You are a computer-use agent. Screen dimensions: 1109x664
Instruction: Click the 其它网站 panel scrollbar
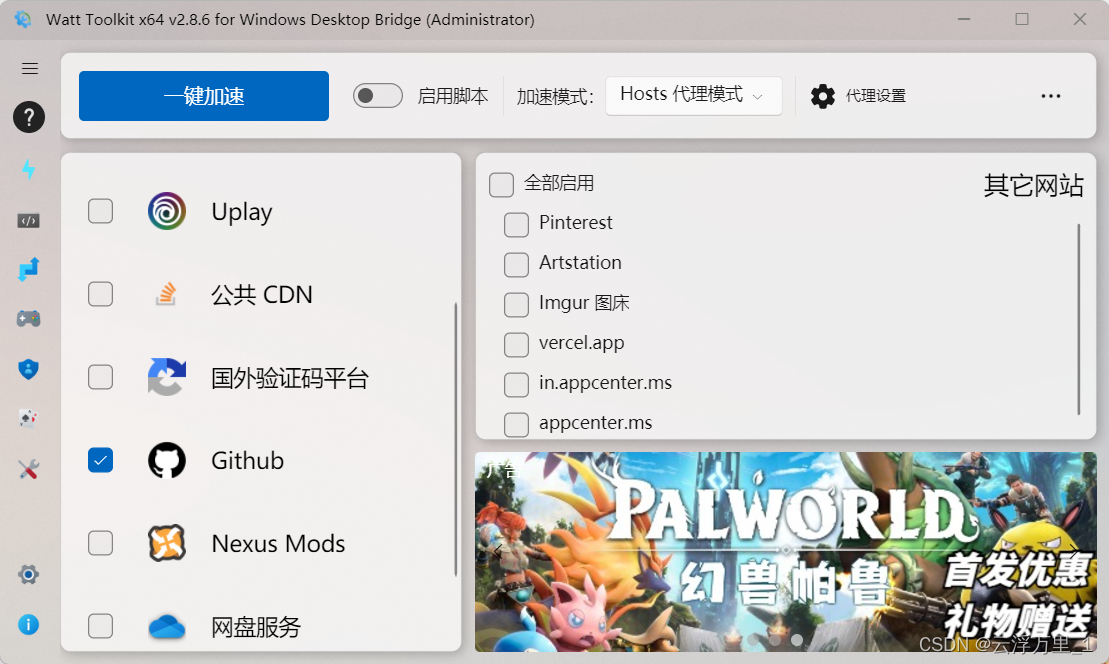click(x=1079, y=320)
